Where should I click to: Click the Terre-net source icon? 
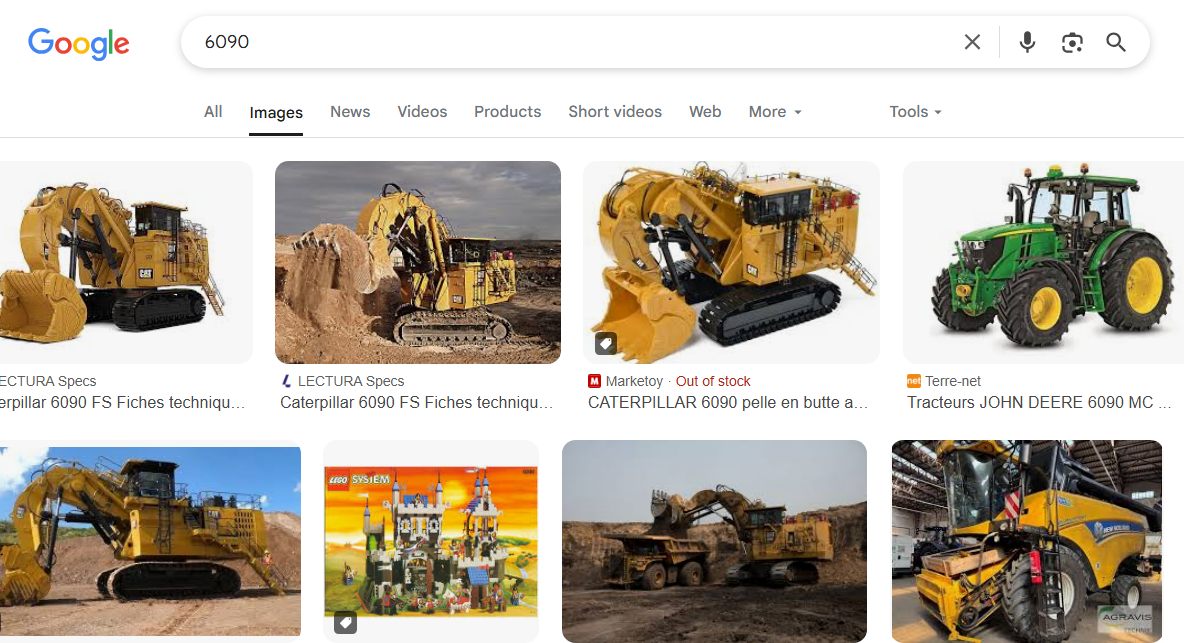914,381
